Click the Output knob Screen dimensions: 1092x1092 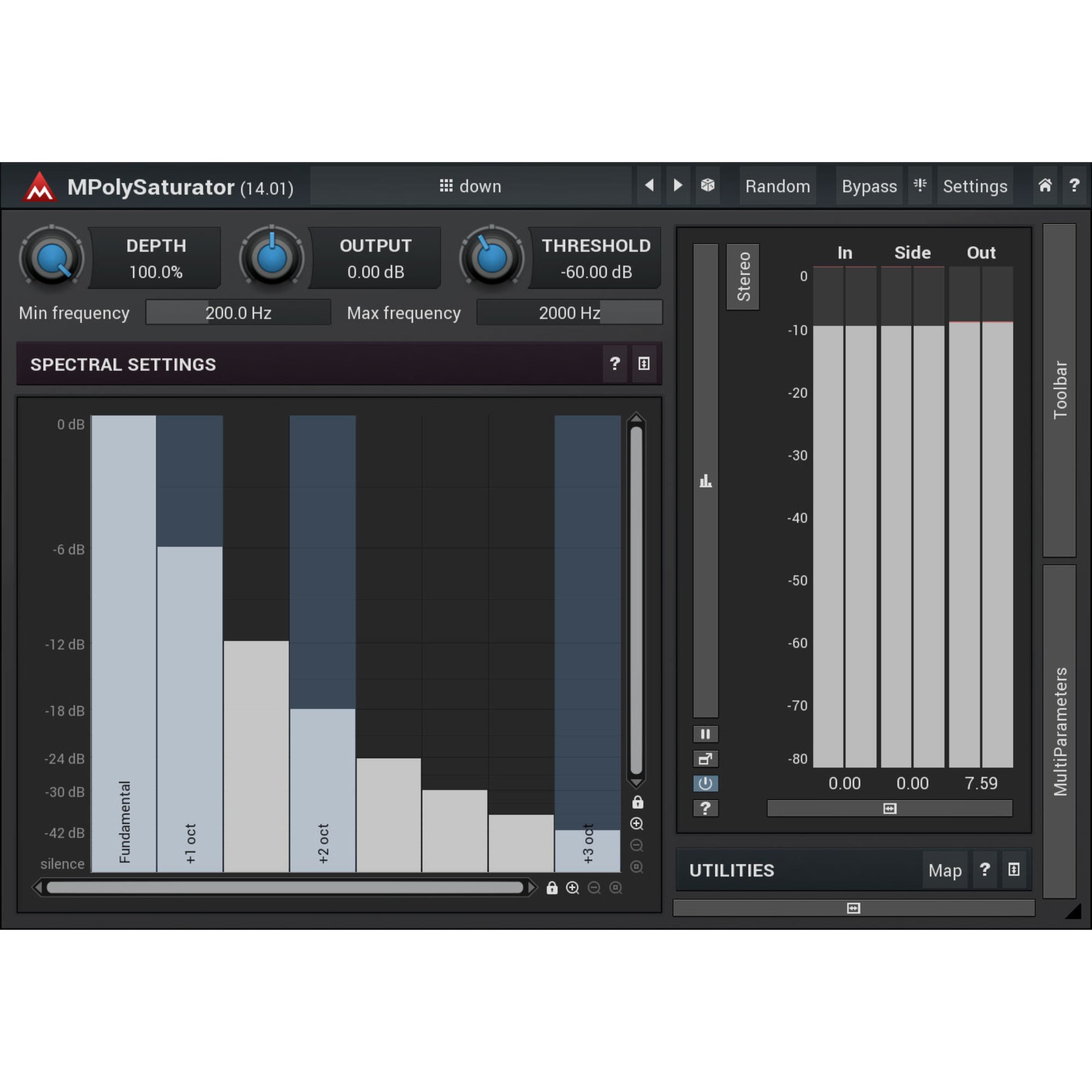pyautogui.click(x=272, y=259)
